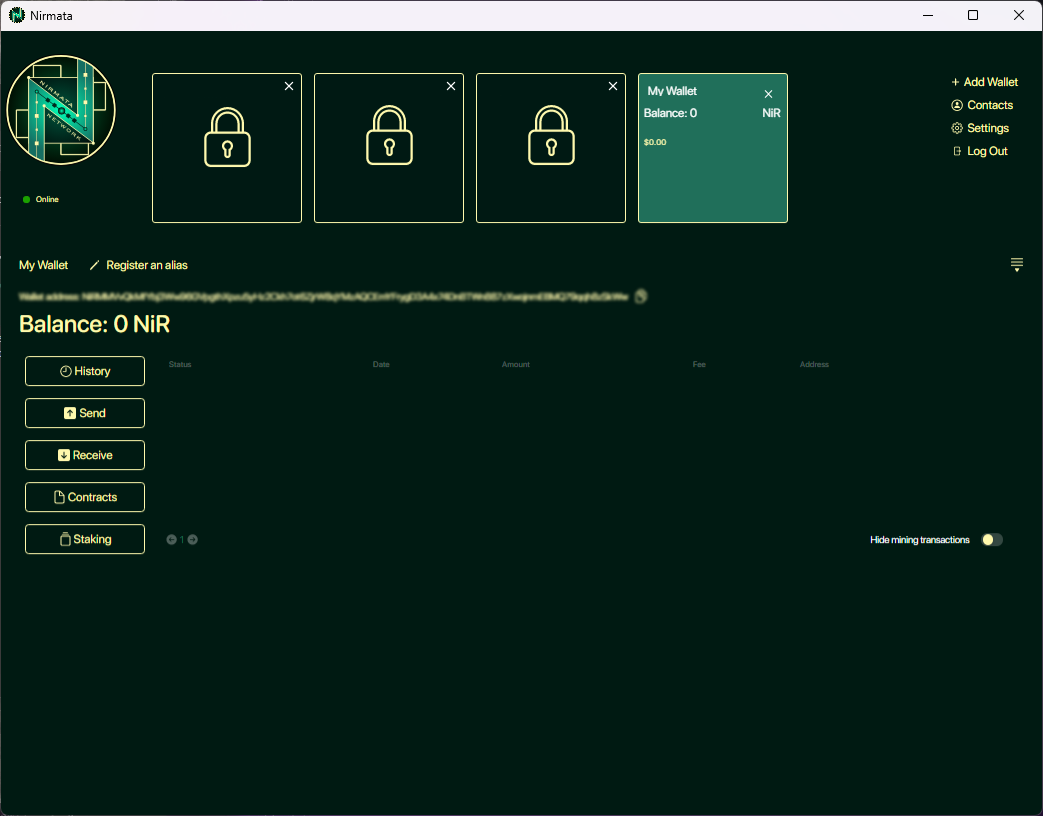Click the pencil icon beside Register an alias

(94, 265)
